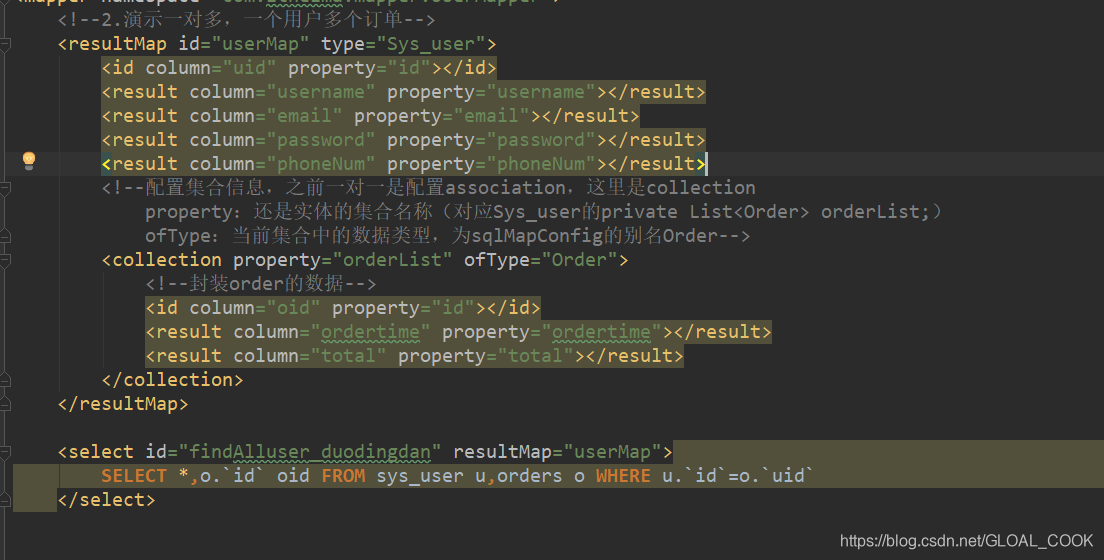Click the closing </select> tag text
This screenshot has height=560, width=1104.
click(106, 500)
